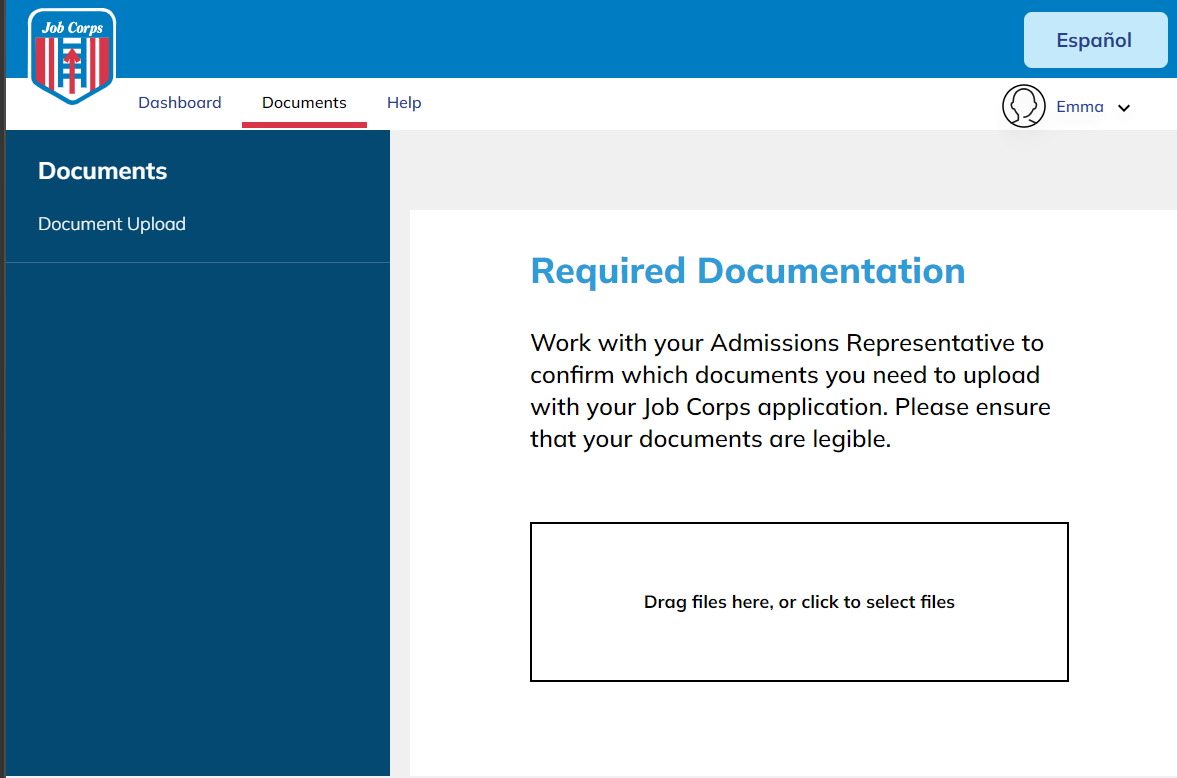Expand the chevron next to Emma
The width and height of the screenshot is (1177, 778).
(1124, 108)
